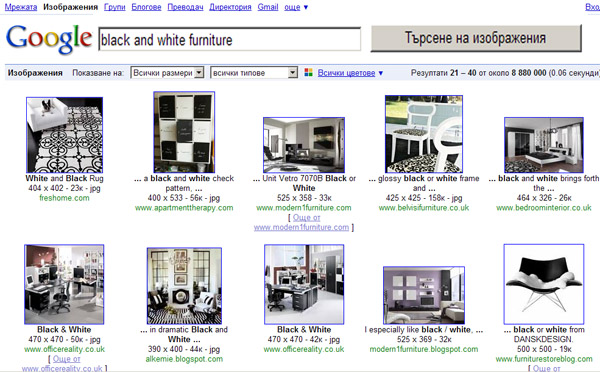Image resolution: width=600 pixels, height=372 pixels.
Task: Expand the Всички размери size dropdown
Action: tap(167, 73)
